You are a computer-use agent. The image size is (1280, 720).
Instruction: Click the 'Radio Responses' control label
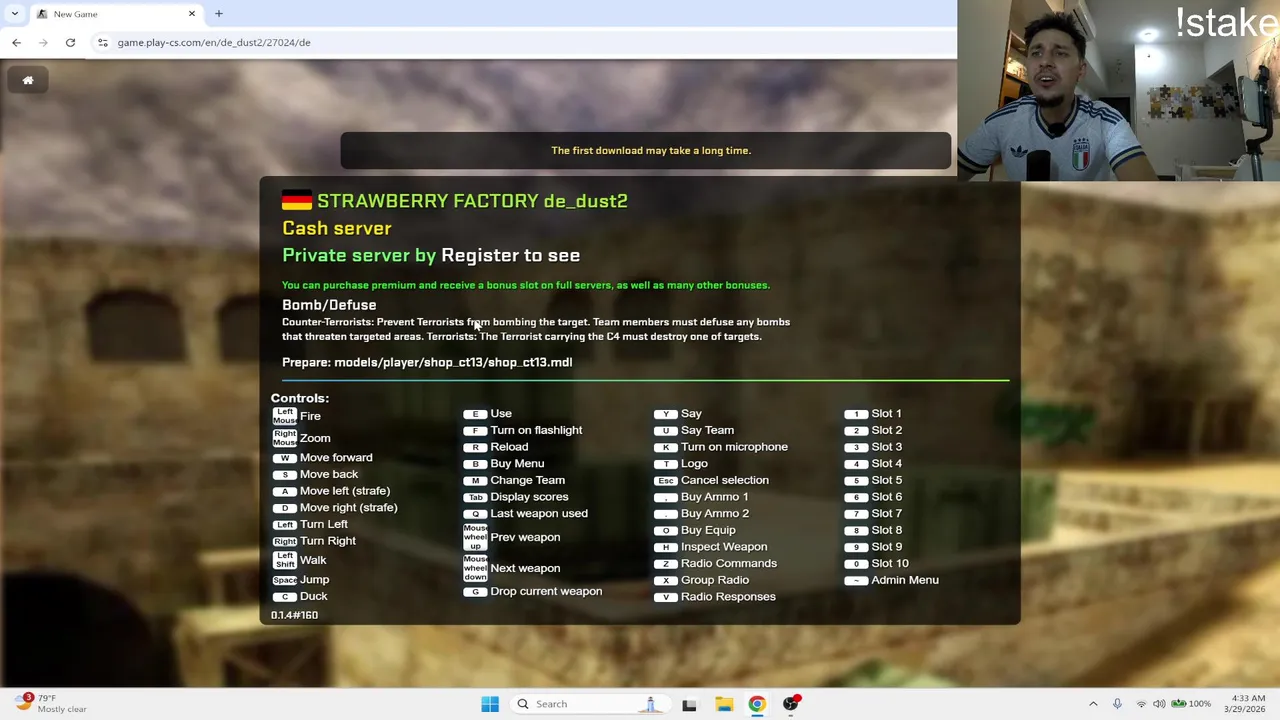coord(728,597)
